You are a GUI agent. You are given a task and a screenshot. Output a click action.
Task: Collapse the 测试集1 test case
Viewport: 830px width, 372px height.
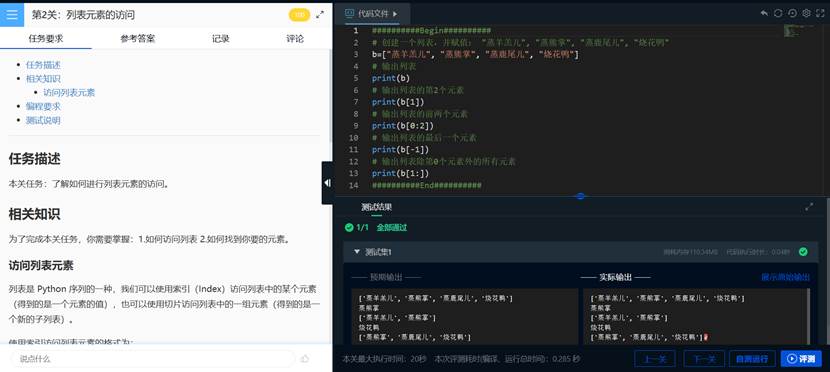[x=357, y=252]
